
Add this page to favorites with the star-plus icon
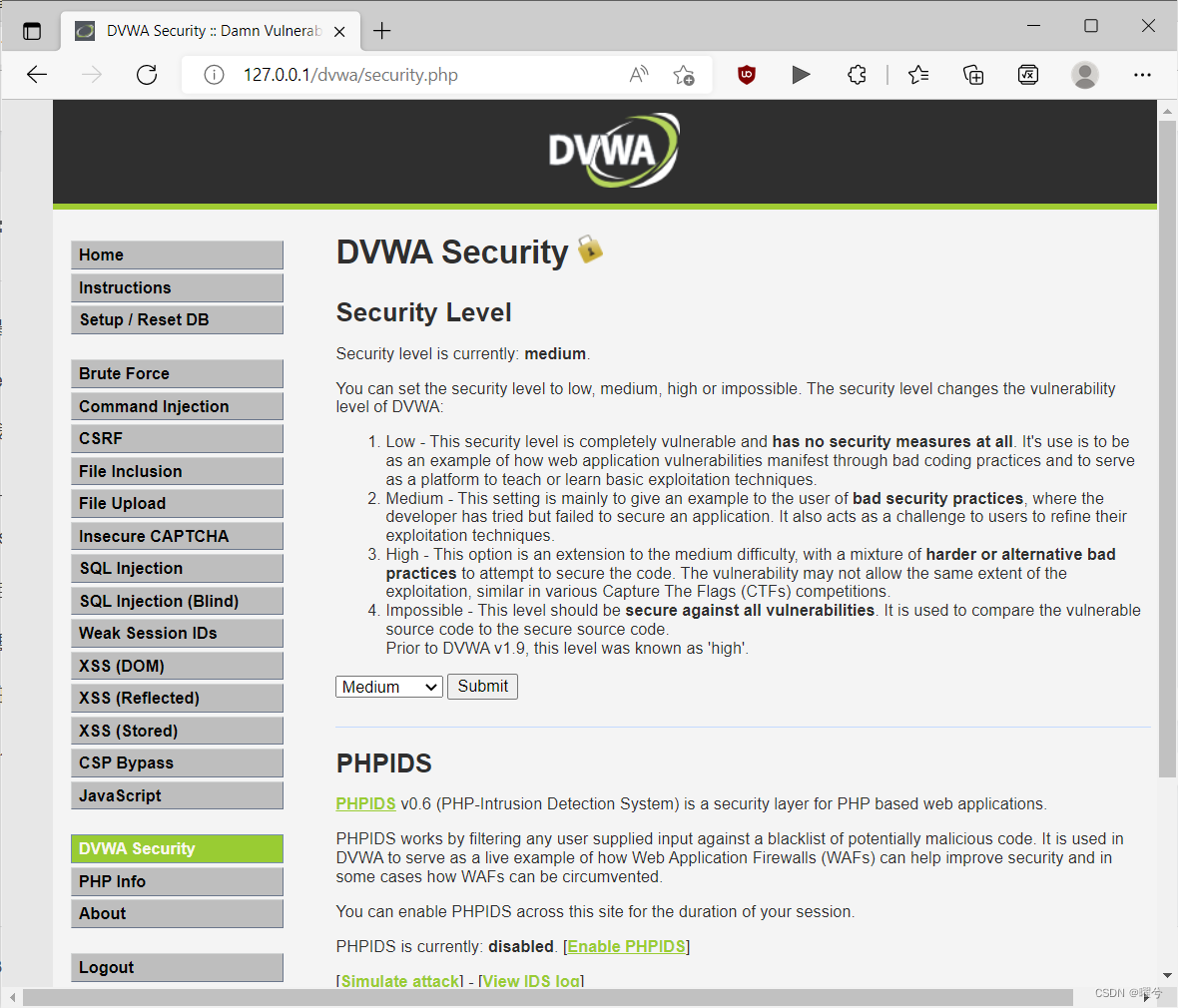[x=684, y=75]
